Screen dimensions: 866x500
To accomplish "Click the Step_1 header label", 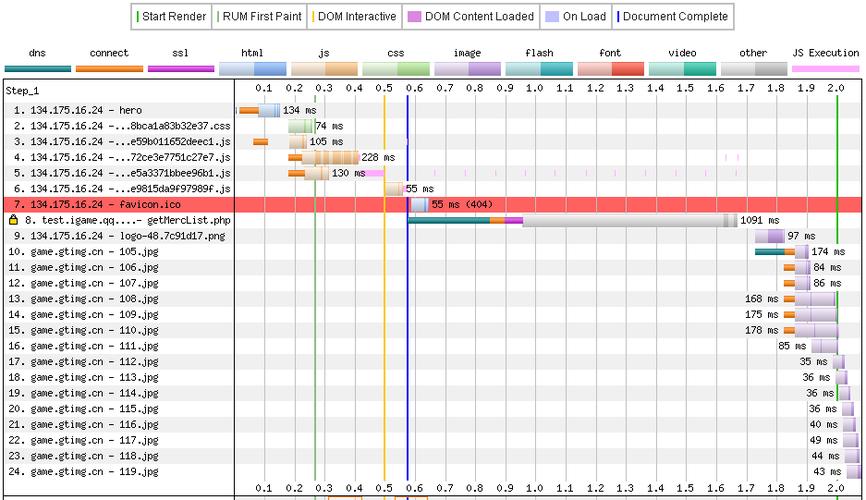I will point(22,91).
